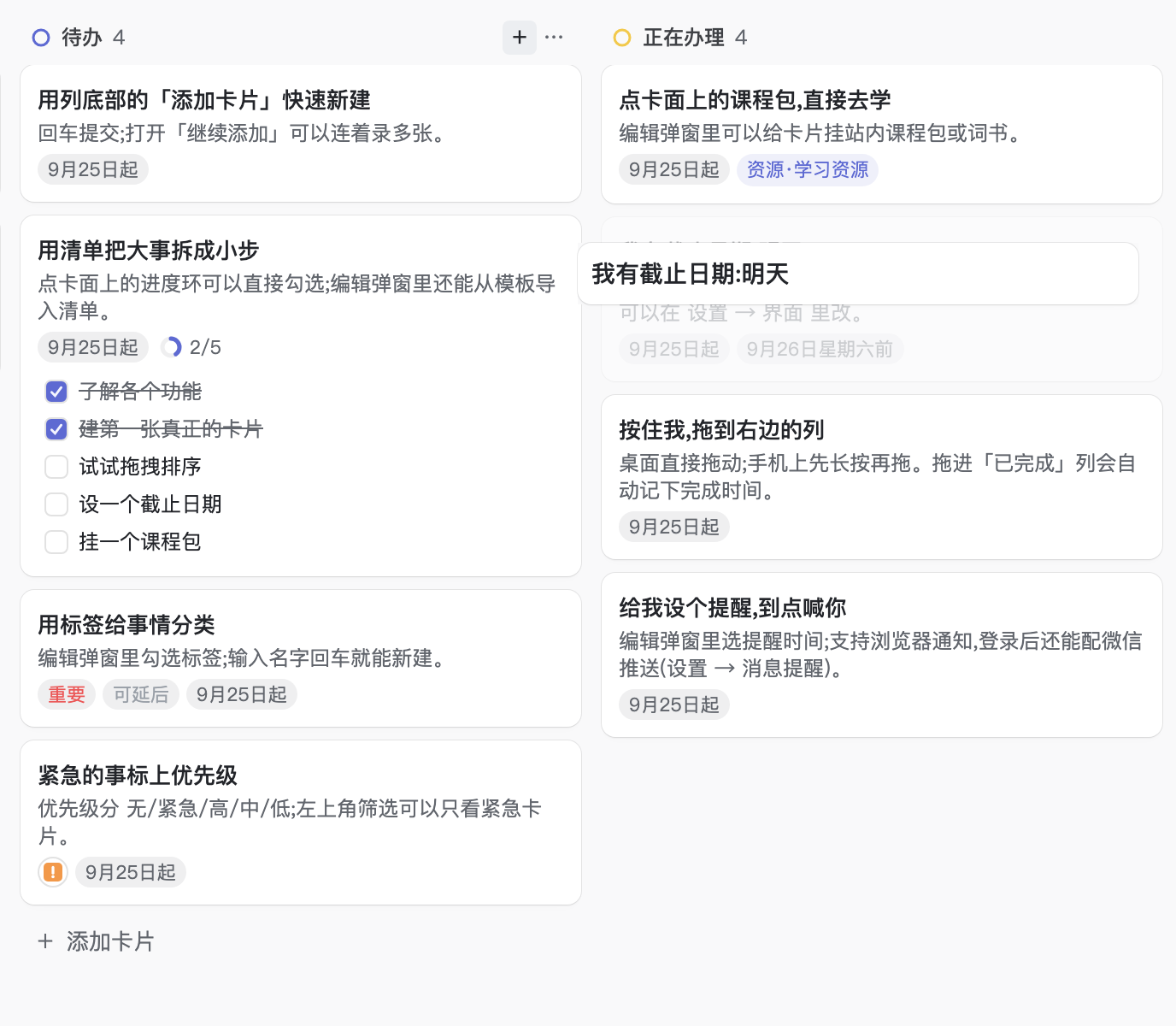Open the card 紧急的事标上优先级
Screen dimensions: 1176x1026
click(x=301, y=823)
